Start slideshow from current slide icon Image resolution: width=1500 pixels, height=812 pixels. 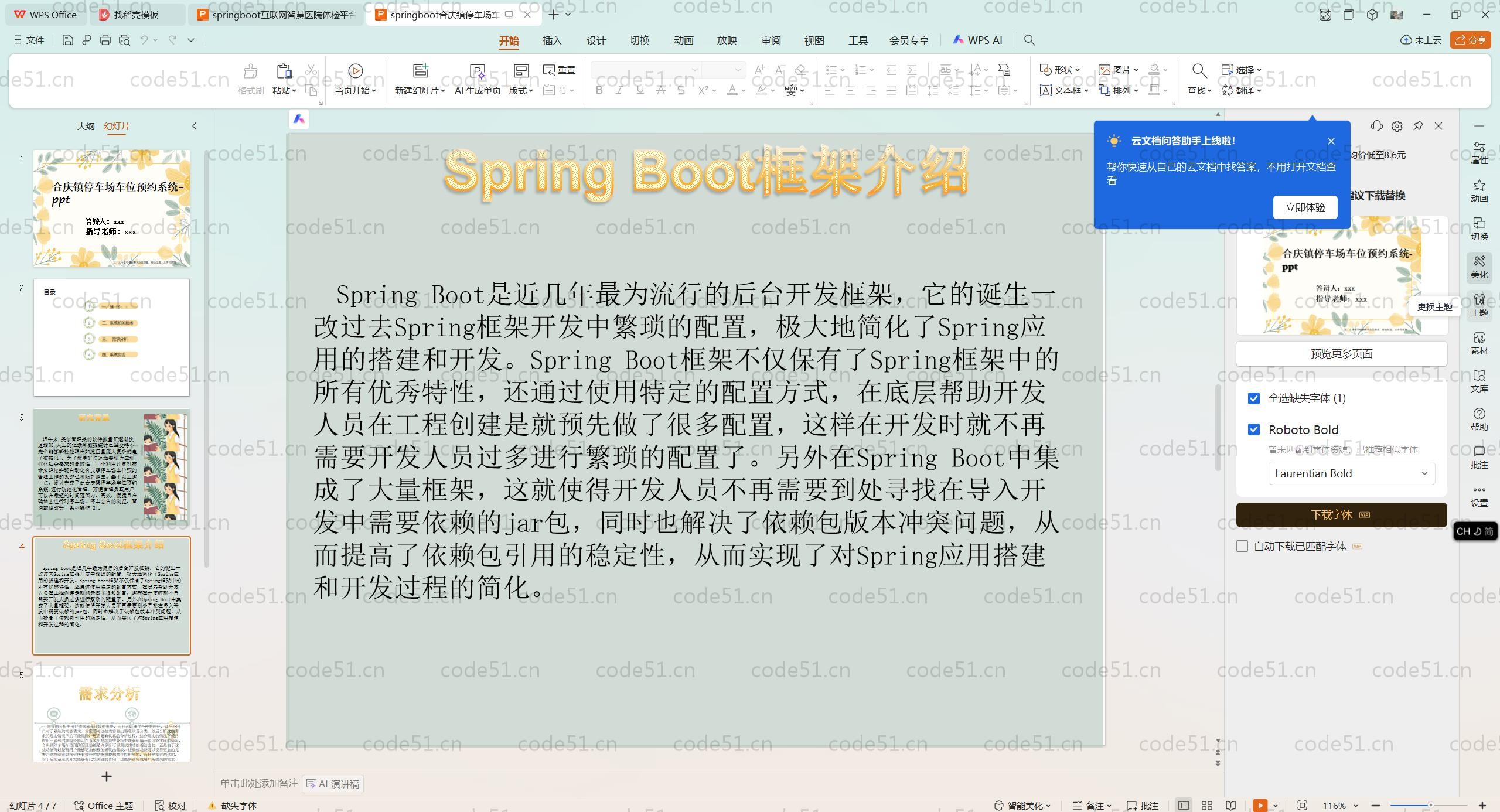click(x=355, y=71)
